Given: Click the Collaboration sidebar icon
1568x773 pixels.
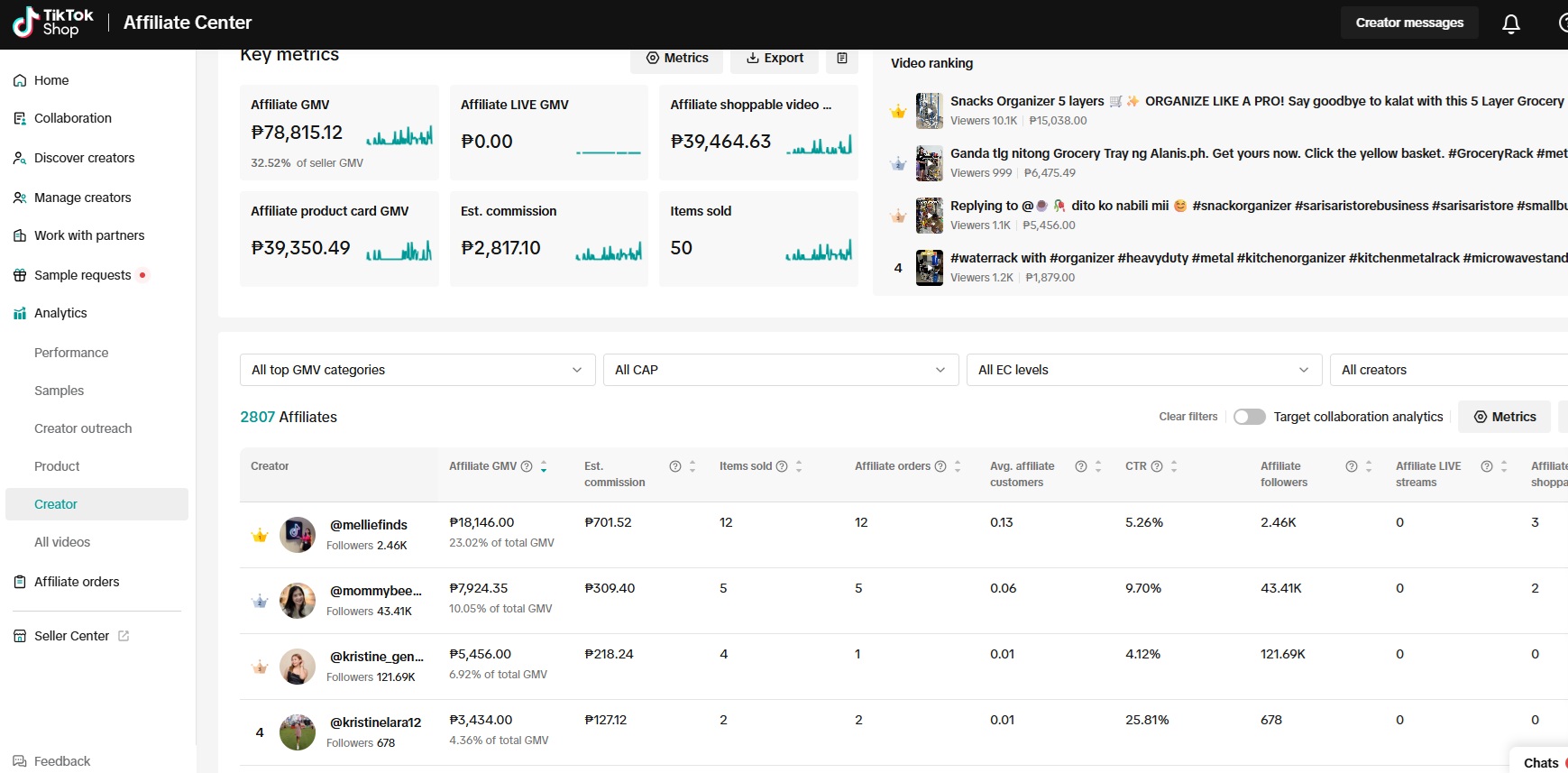Looking at the screenshot, I should tap(20, 118).
